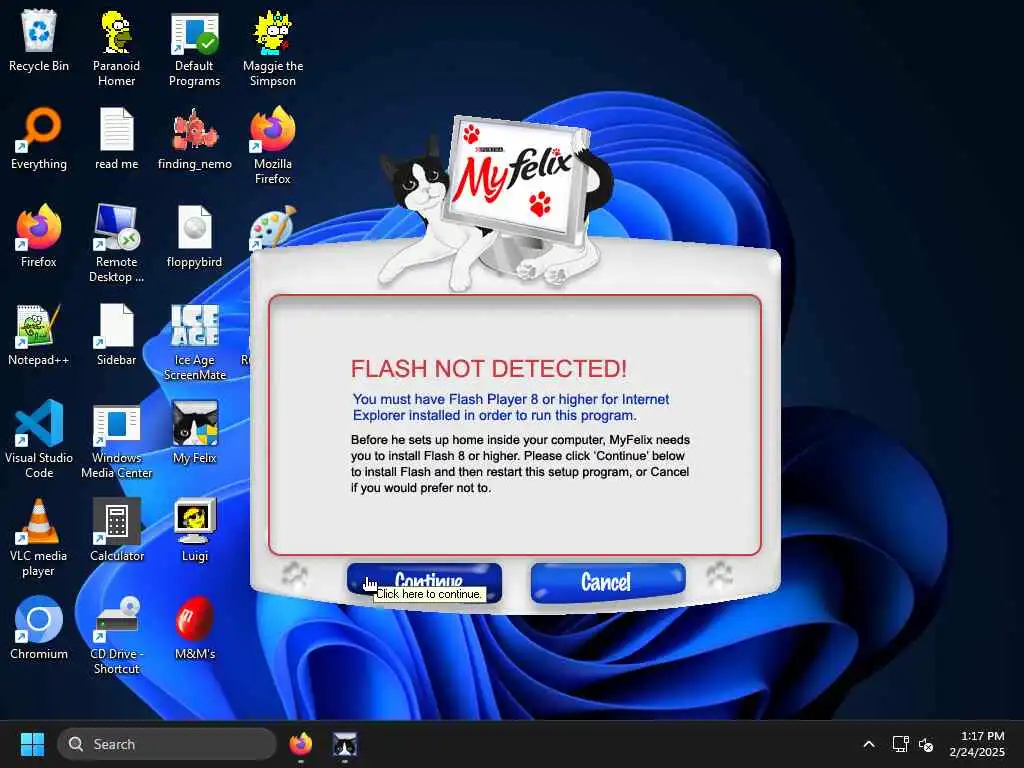The height and width of the screenshot is (768, 1024).
Task: Select the finding_nemo desktop icon
Action: pyautogui.click(x=195, y=138)
